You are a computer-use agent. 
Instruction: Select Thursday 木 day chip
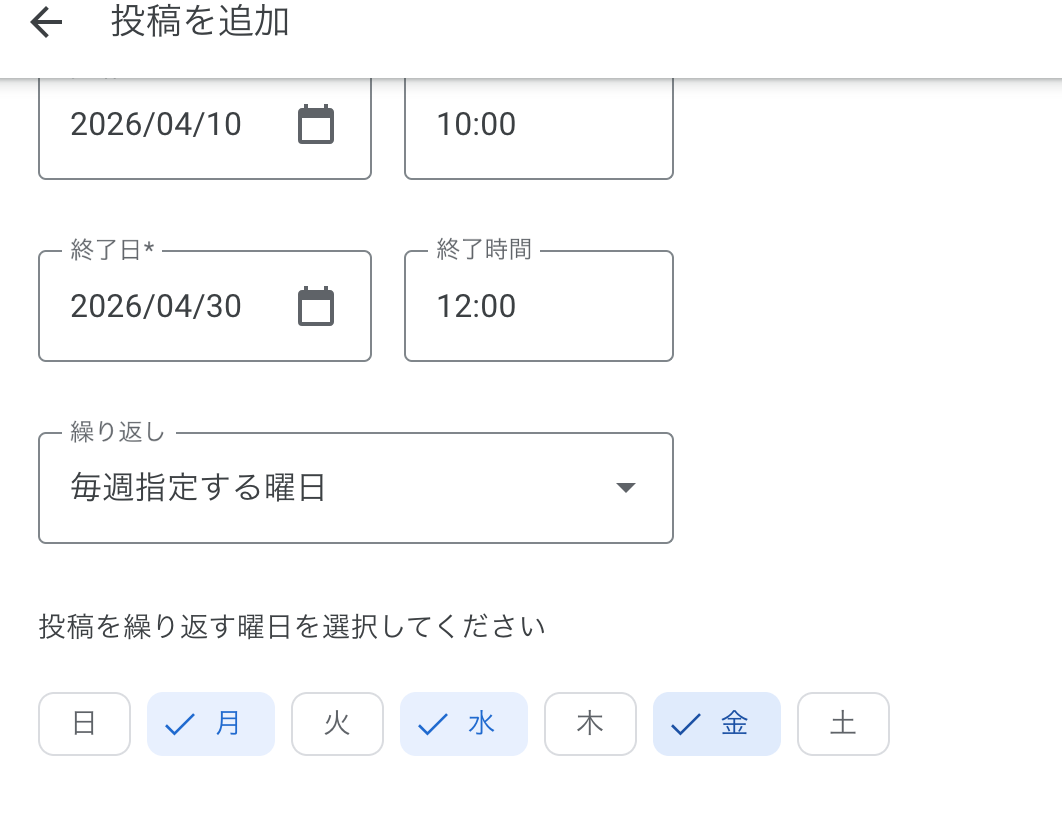coord(590,724)
